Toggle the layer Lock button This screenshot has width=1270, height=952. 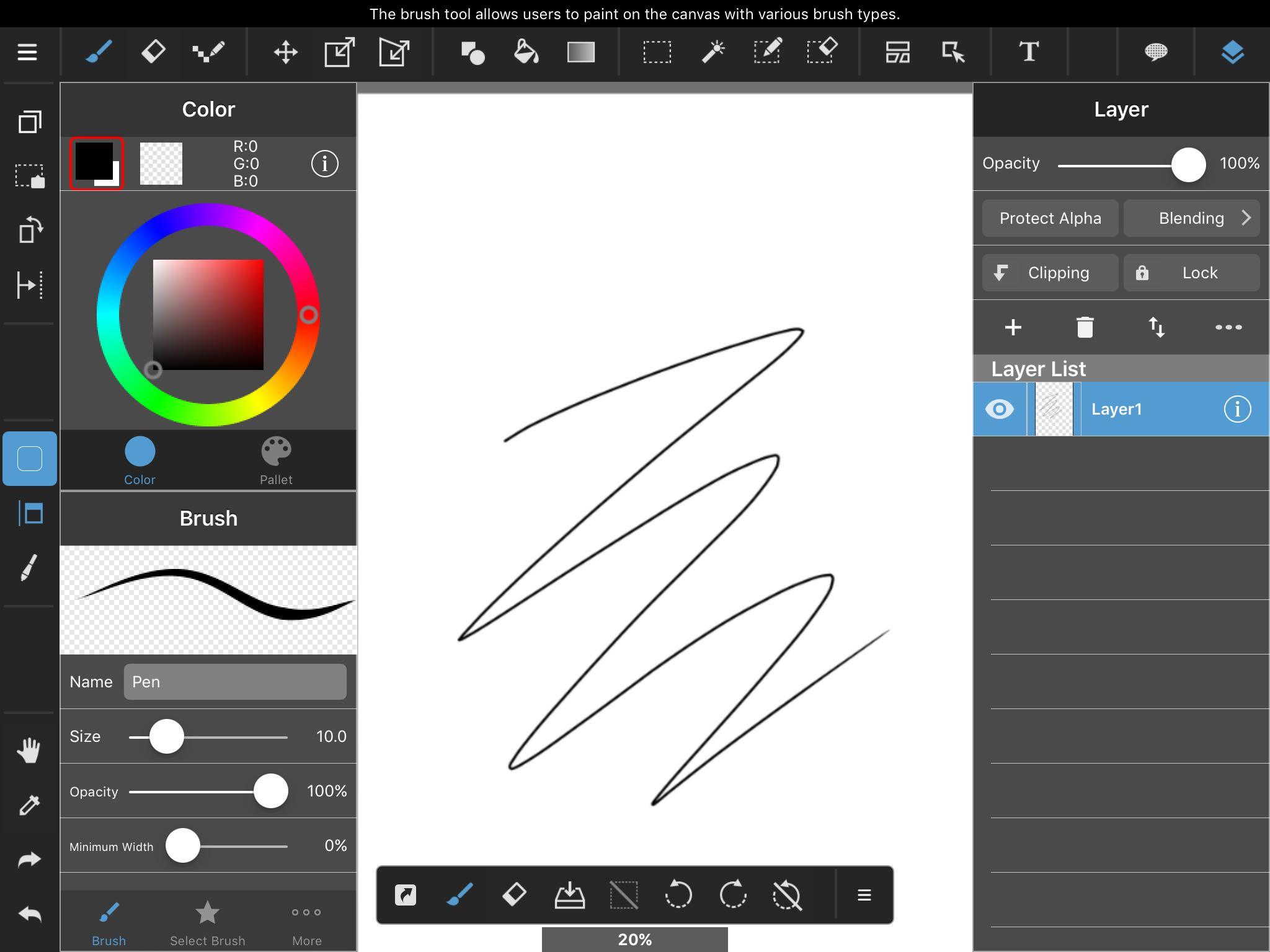pyautogui.click(x=1191, y=273)
